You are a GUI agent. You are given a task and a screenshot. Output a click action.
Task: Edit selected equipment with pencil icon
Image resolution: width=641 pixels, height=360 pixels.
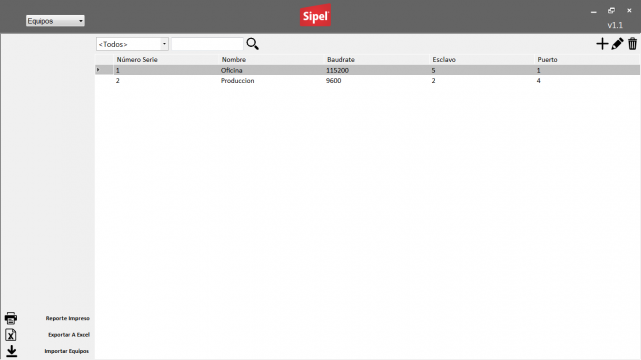pos(617,44)
